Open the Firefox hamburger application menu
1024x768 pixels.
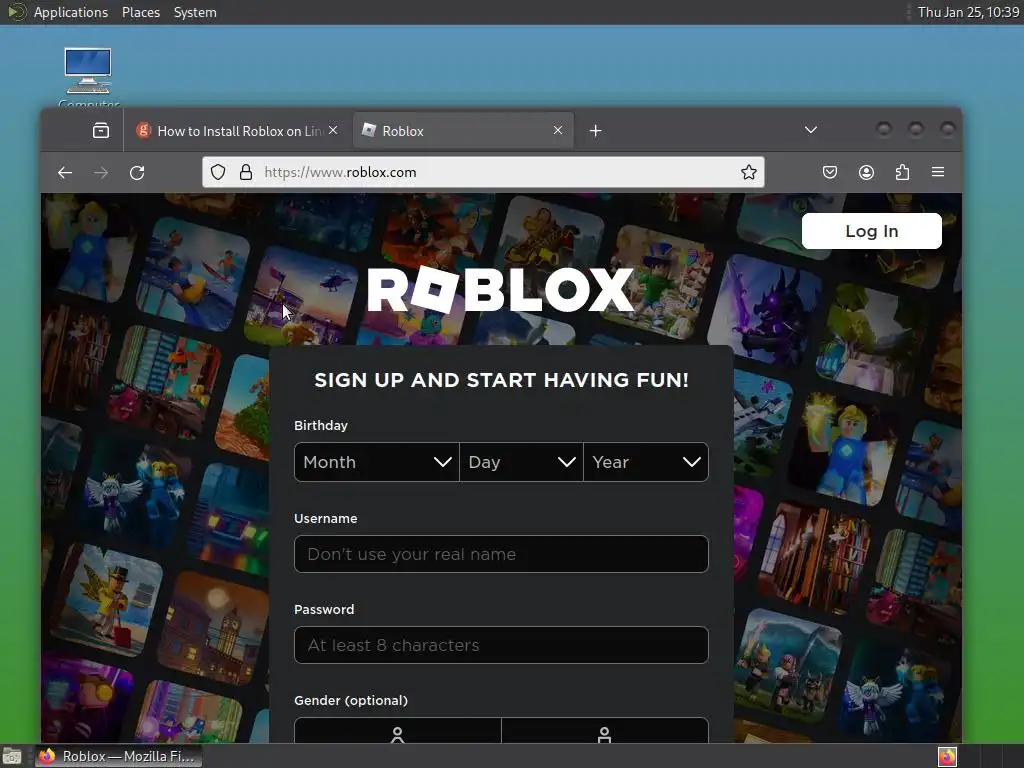tap(938, 172)
